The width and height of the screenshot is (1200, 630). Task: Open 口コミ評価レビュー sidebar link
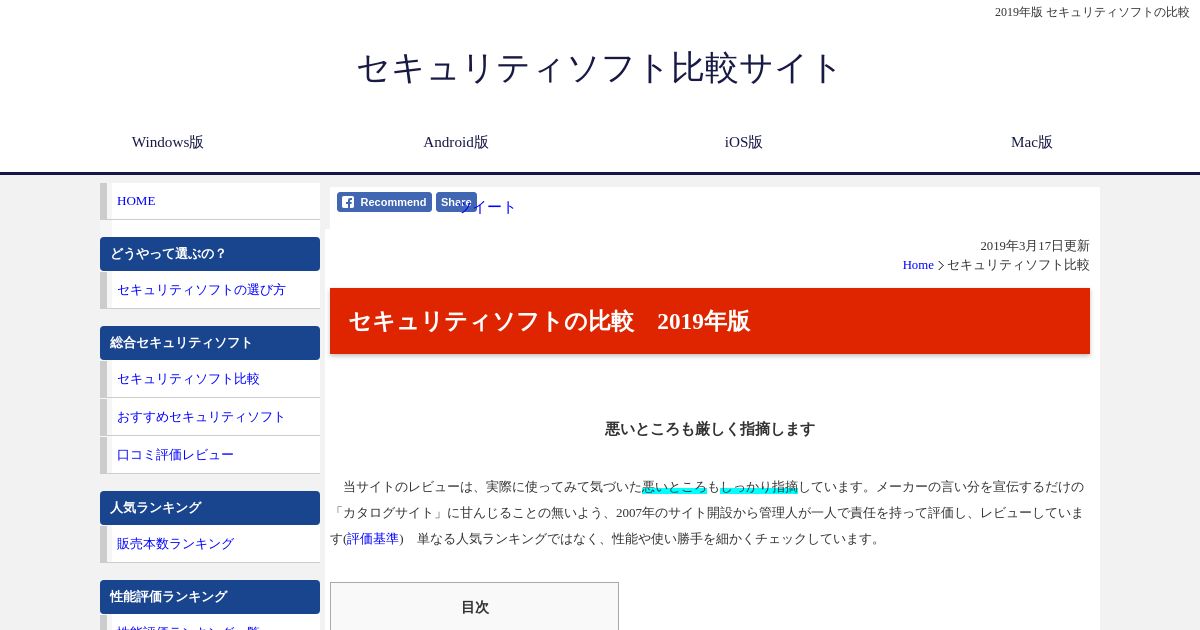pyautogui.click(x=210, y=455)
